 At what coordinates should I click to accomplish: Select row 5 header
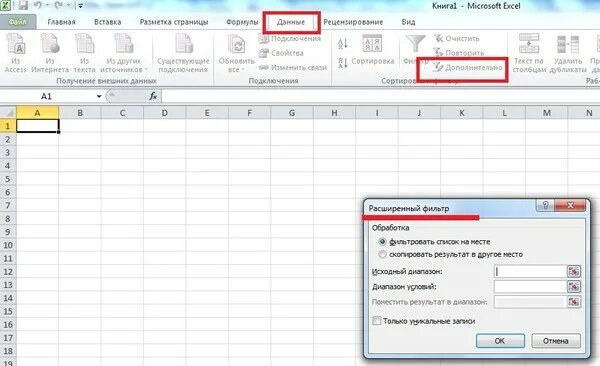(x=8, y=179)
